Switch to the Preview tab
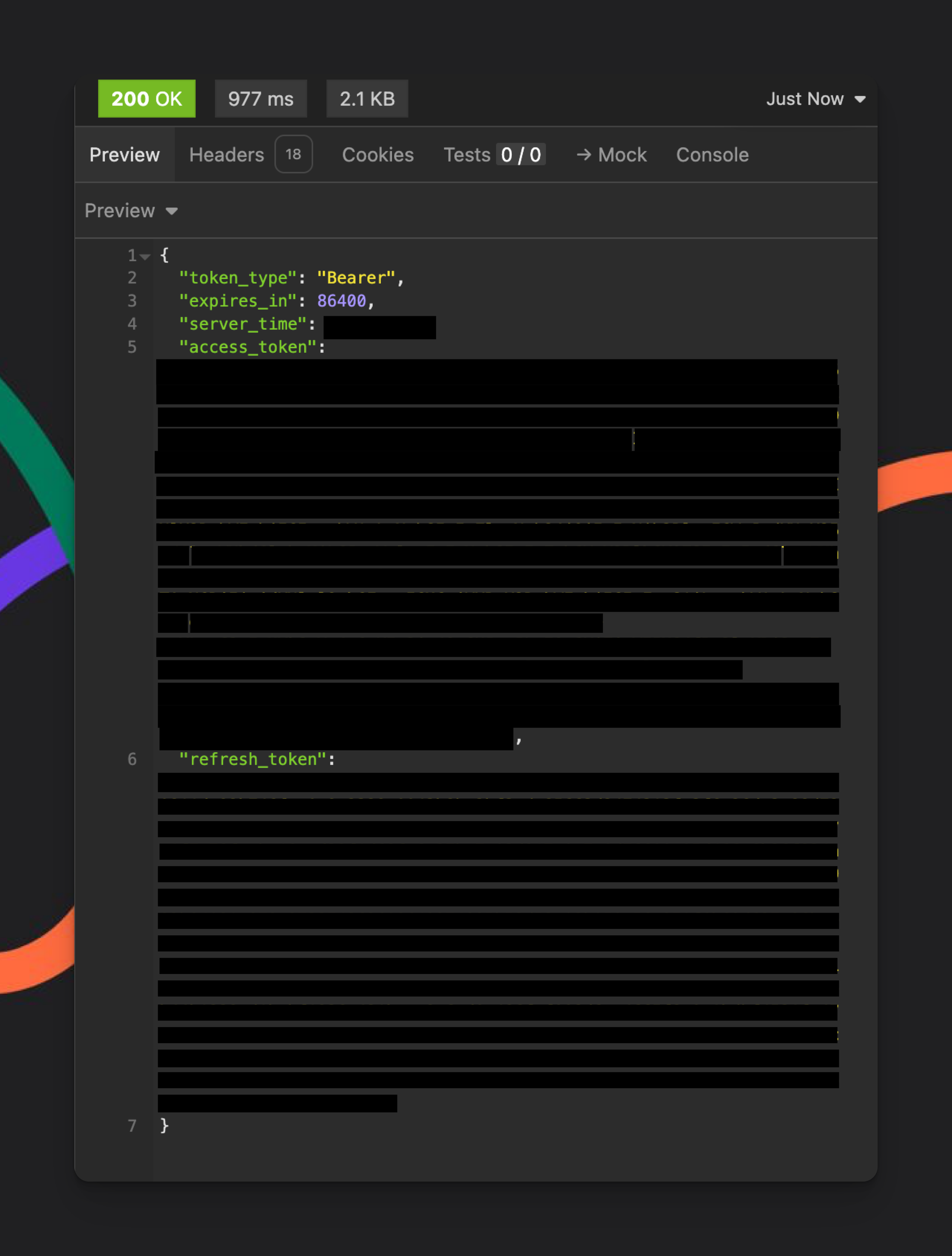This screenshot has width=952, height=1256. click(x=124, y=154)
